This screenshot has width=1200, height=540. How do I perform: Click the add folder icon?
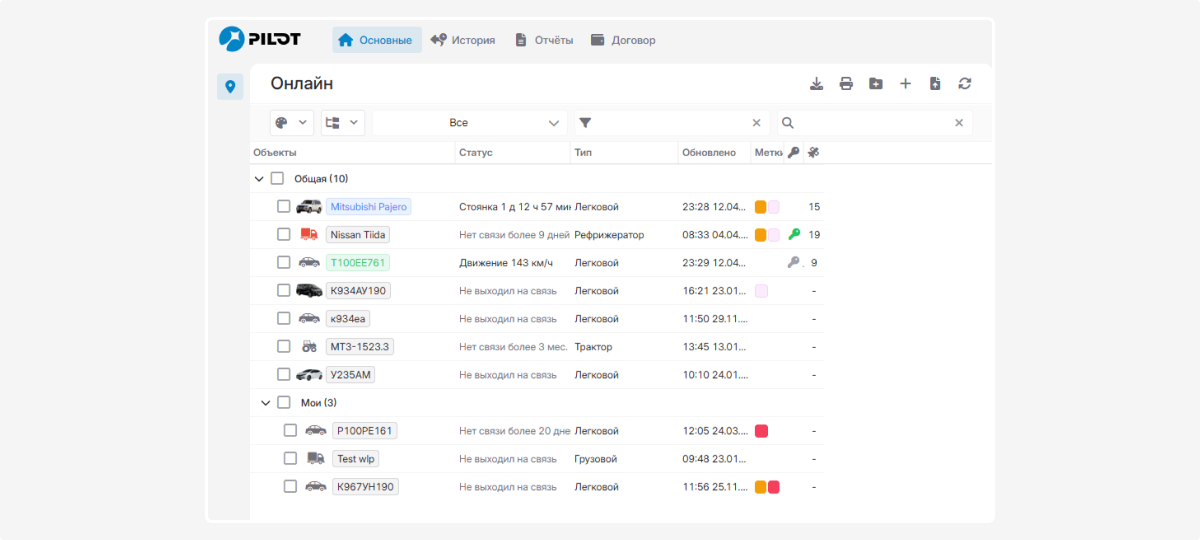[x=876, y=84]
